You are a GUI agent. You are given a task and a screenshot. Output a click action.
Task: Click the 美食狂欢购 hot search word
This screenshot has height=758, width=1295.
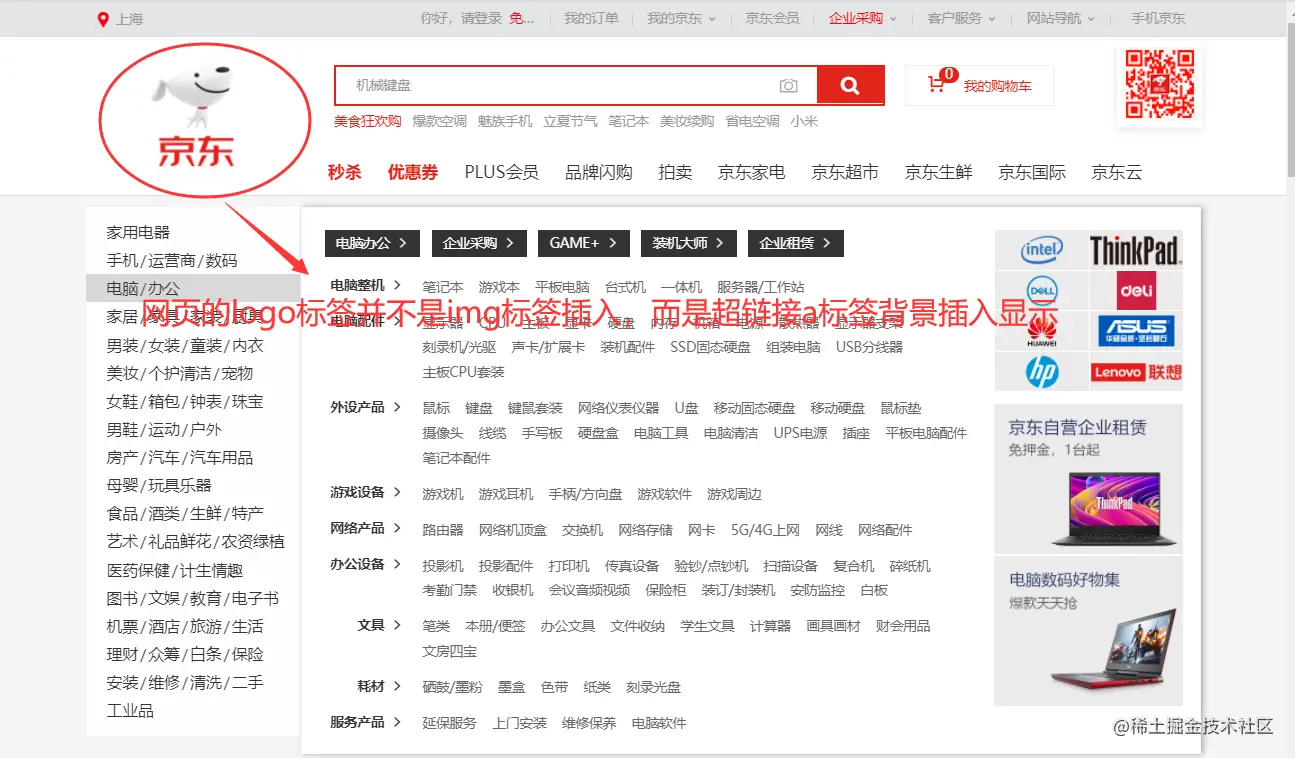coord(368,121)
